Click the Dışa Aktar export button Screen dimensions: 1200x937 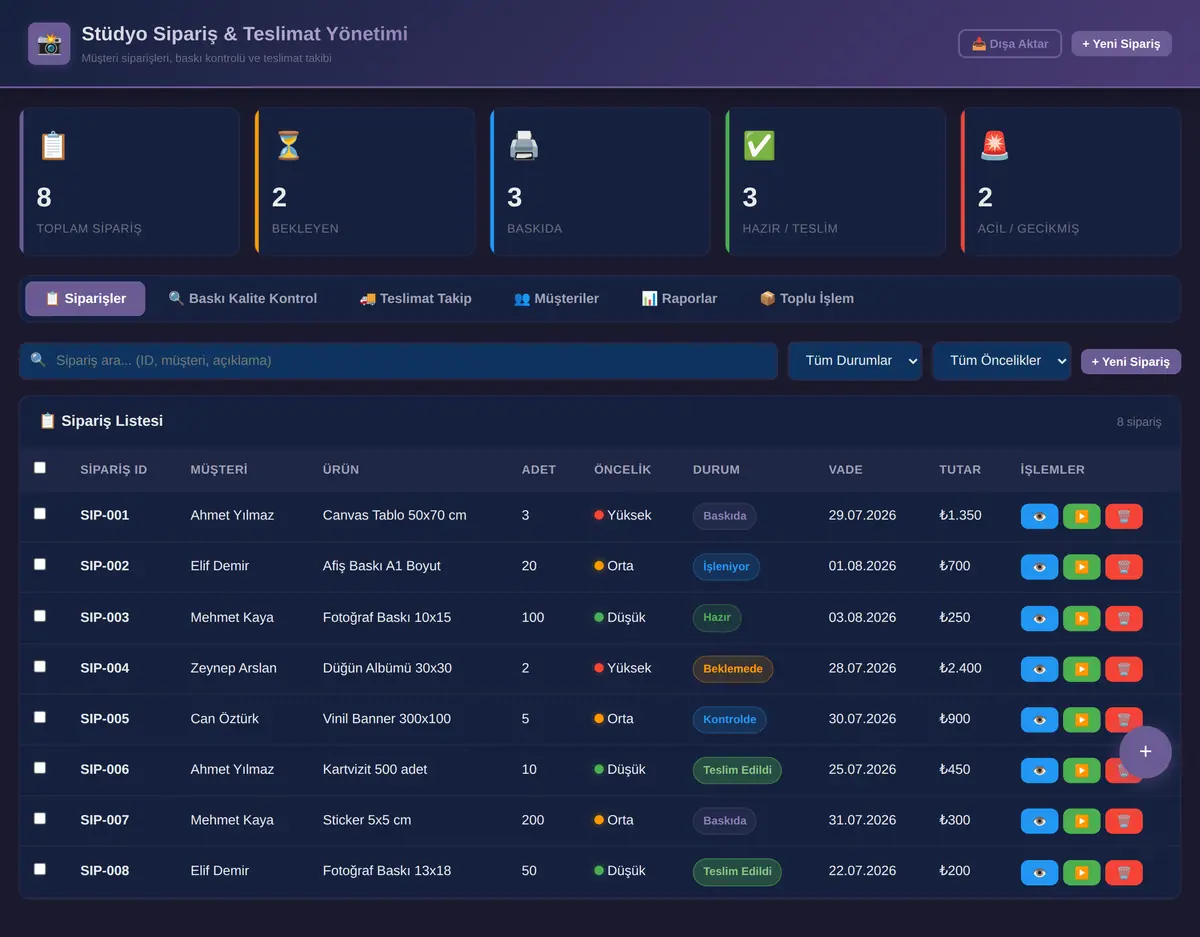(1010, 44)
